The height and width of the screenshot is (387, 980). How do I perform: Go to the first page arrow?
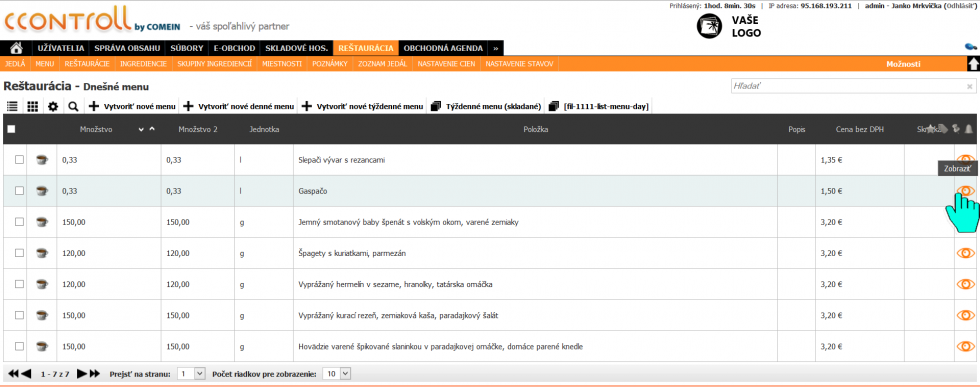13,374
